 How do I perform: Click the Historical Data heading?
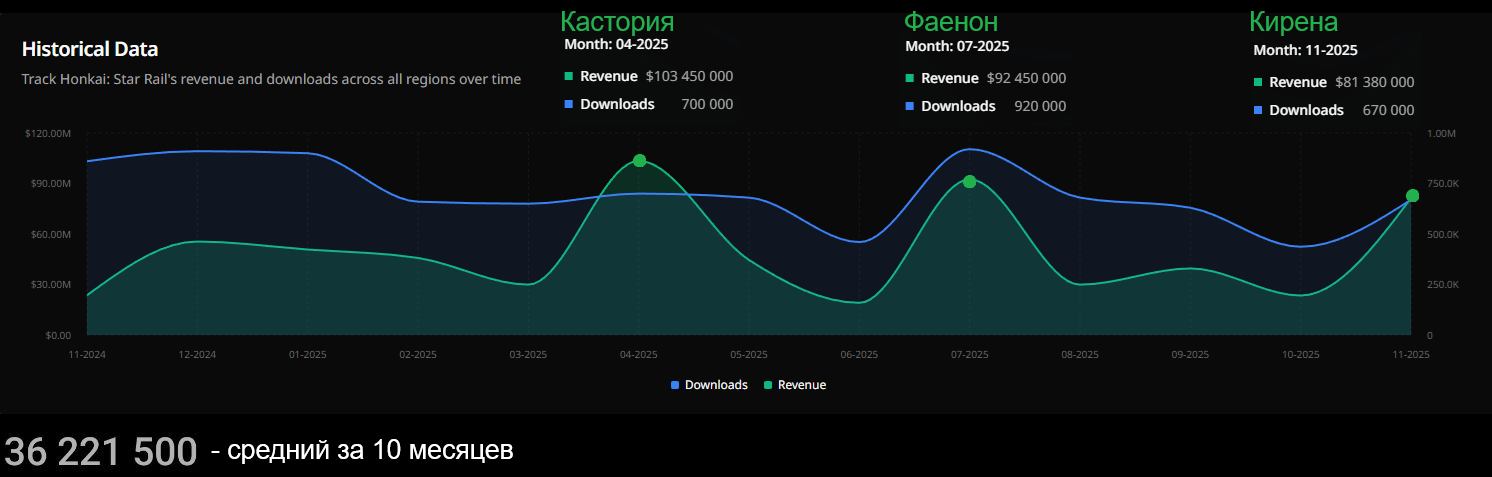(x=90, y=49)
